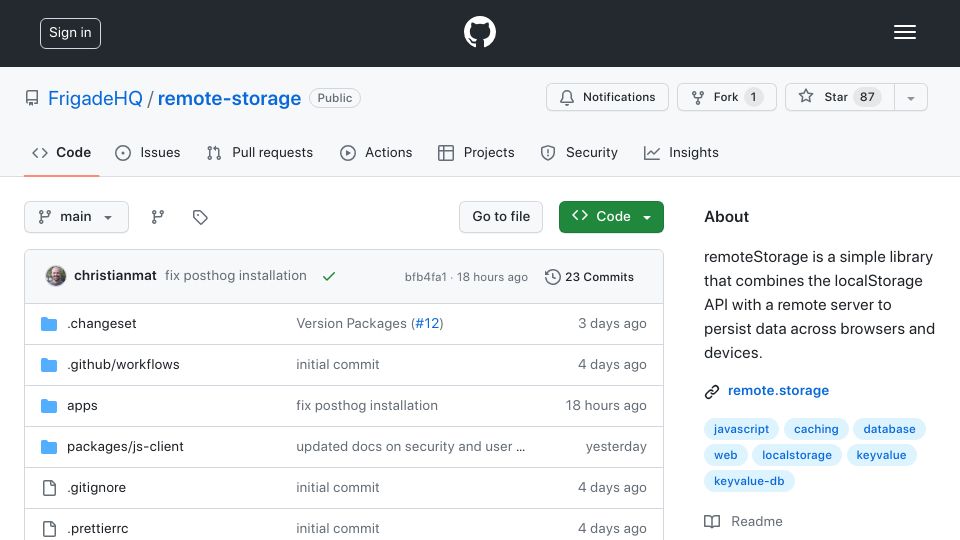Open the .gitignore file name
Viewport: 960px width, 540px height.
pos(96,487)
